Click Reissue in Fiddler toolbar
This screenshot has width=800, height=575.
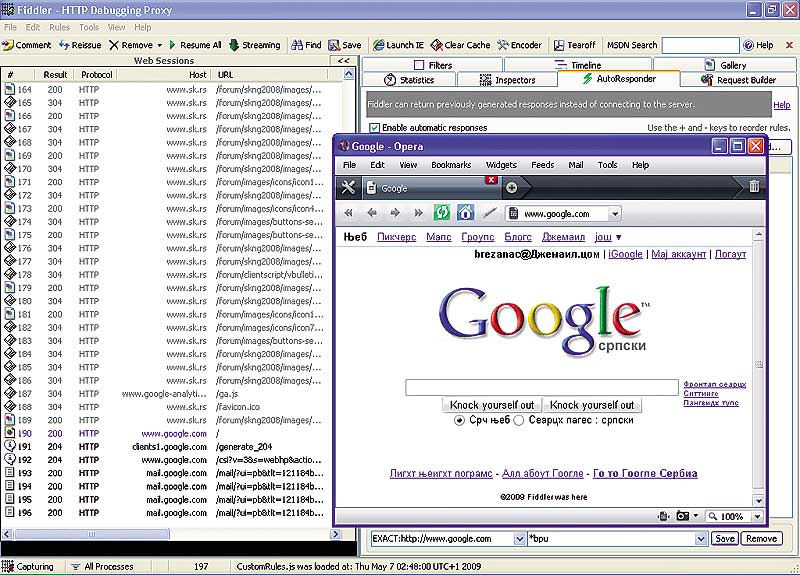point(80,45)
